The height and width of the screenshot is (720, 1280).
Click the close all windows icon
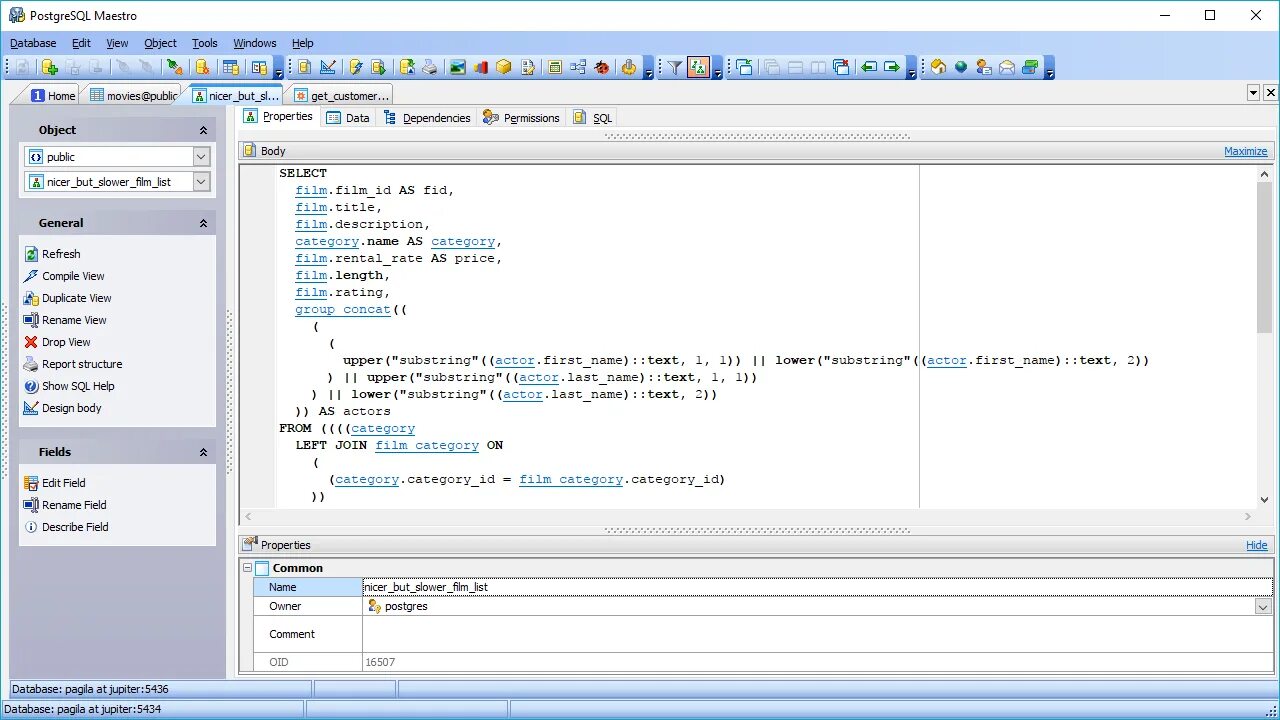(841, 67)
